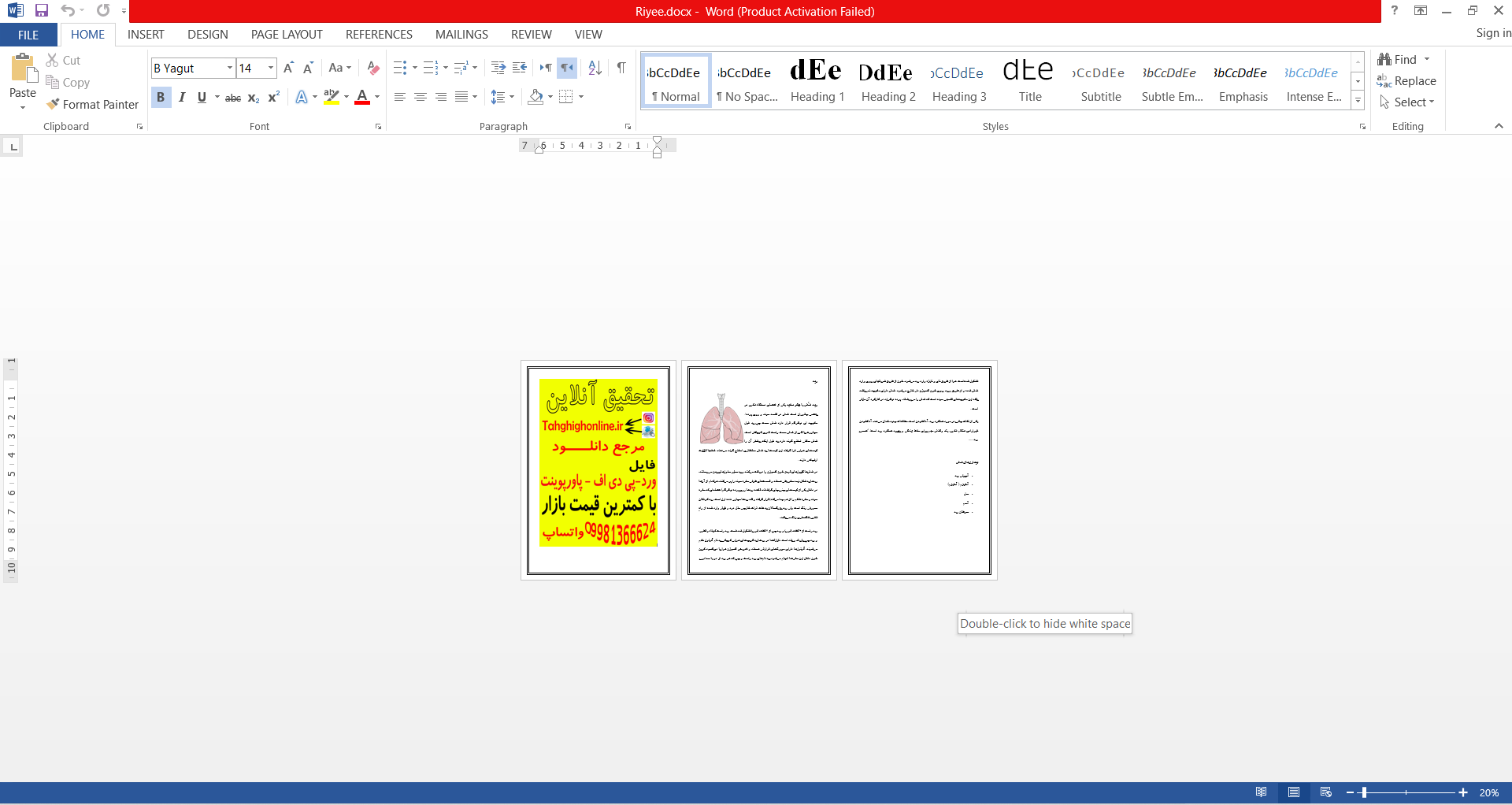Align text right
Image resolution: width=1512 pixels, height=805 pixels.
[441, 97]
